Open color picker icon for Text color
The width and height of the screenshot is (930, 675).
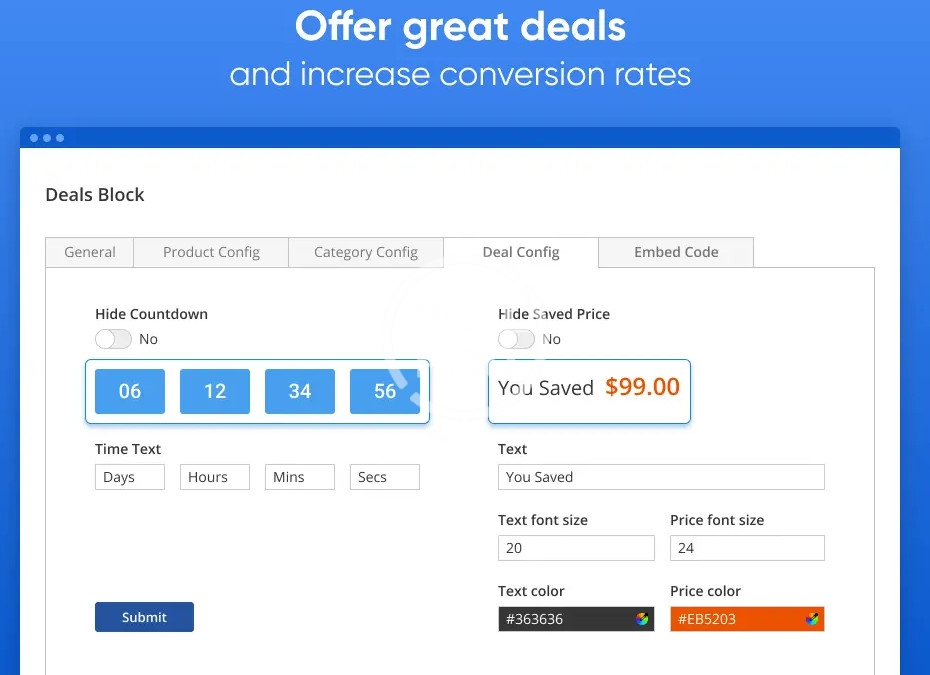[642, 619]
